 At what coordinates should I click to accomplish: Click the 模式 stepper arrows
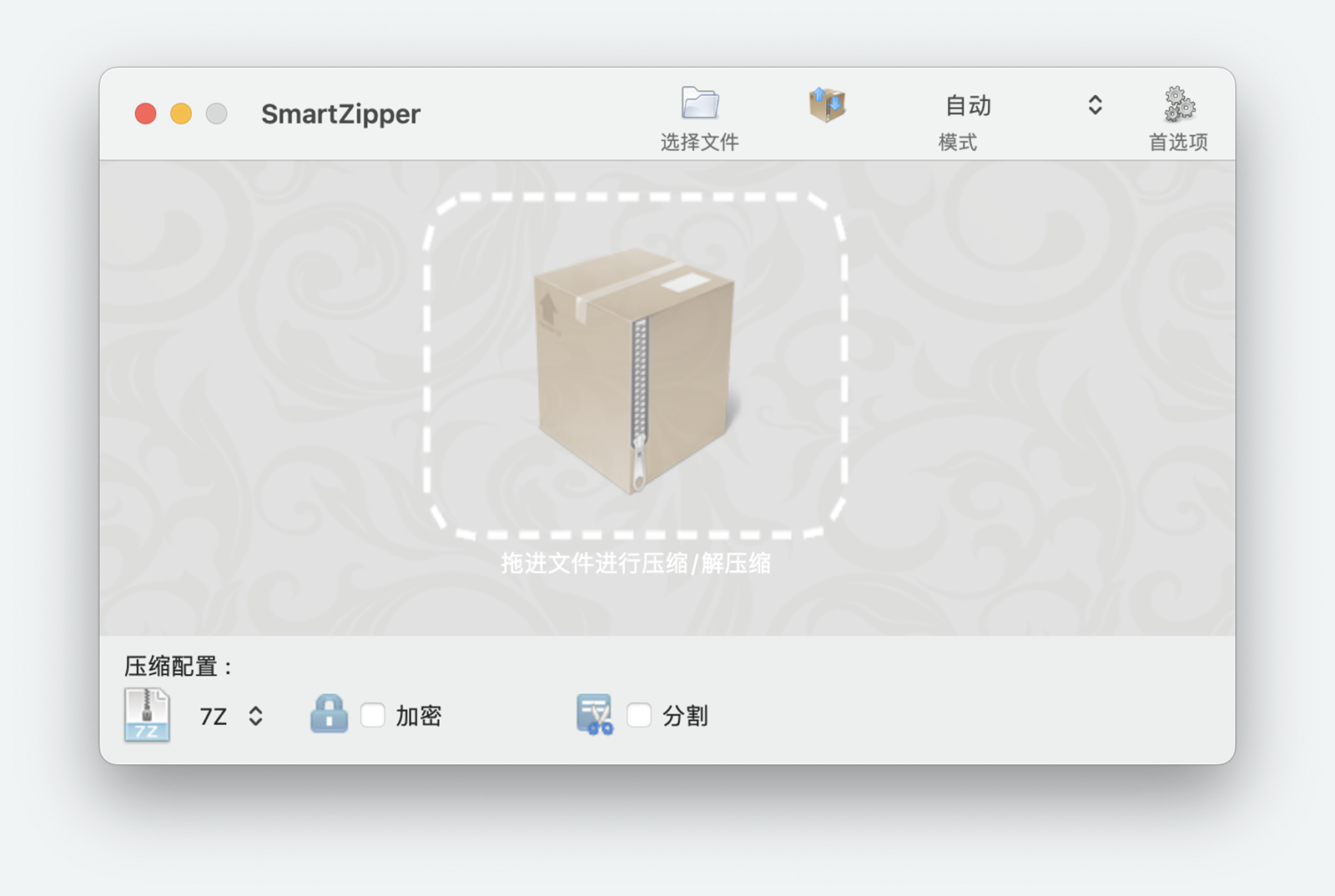[1095, 105]
